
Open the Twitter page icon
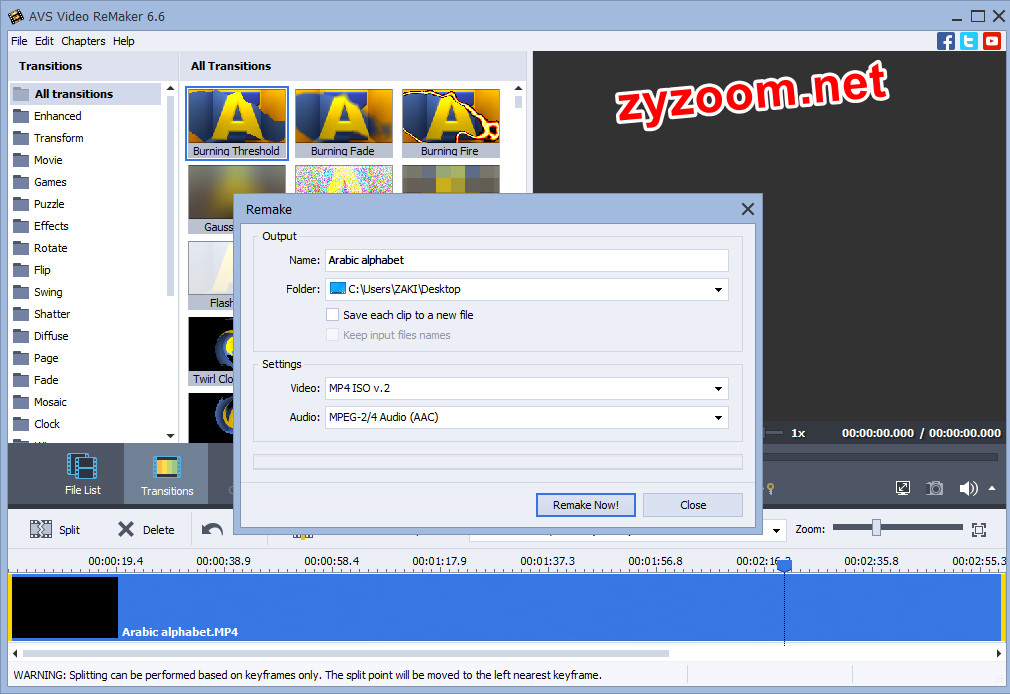969,41
